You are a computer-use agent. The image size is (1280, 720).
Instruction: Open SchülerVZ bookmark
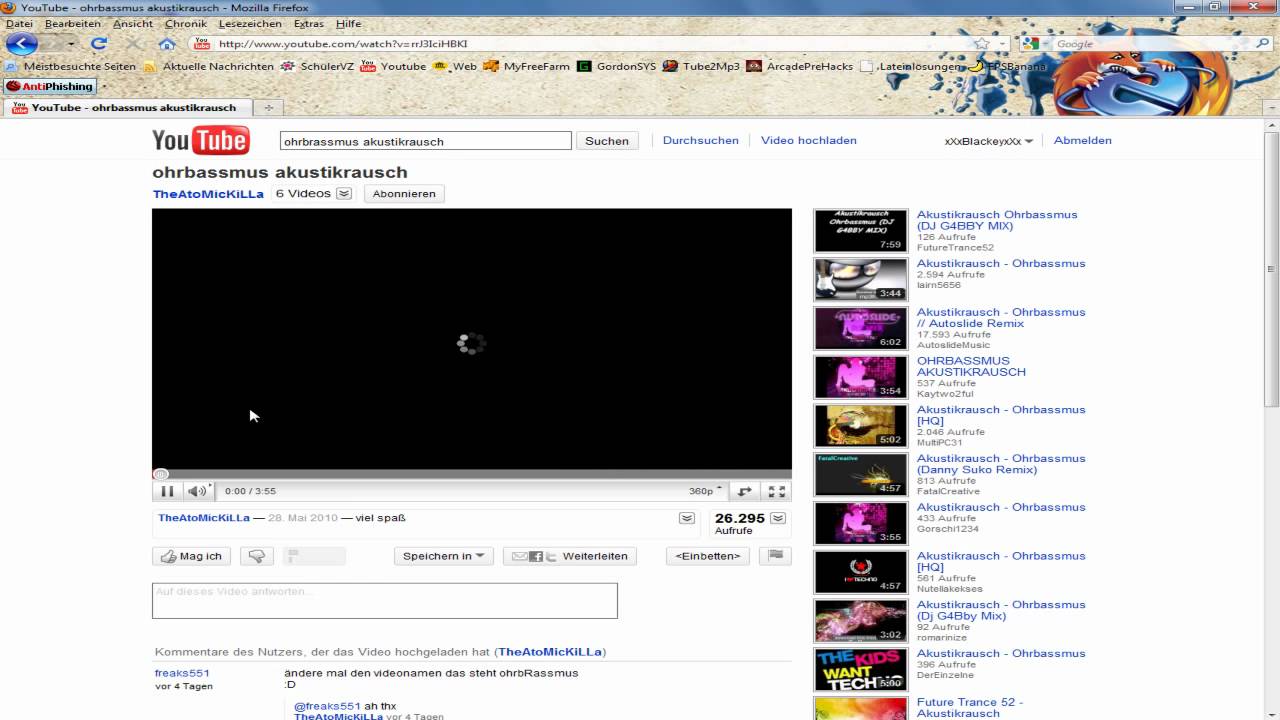318,67
